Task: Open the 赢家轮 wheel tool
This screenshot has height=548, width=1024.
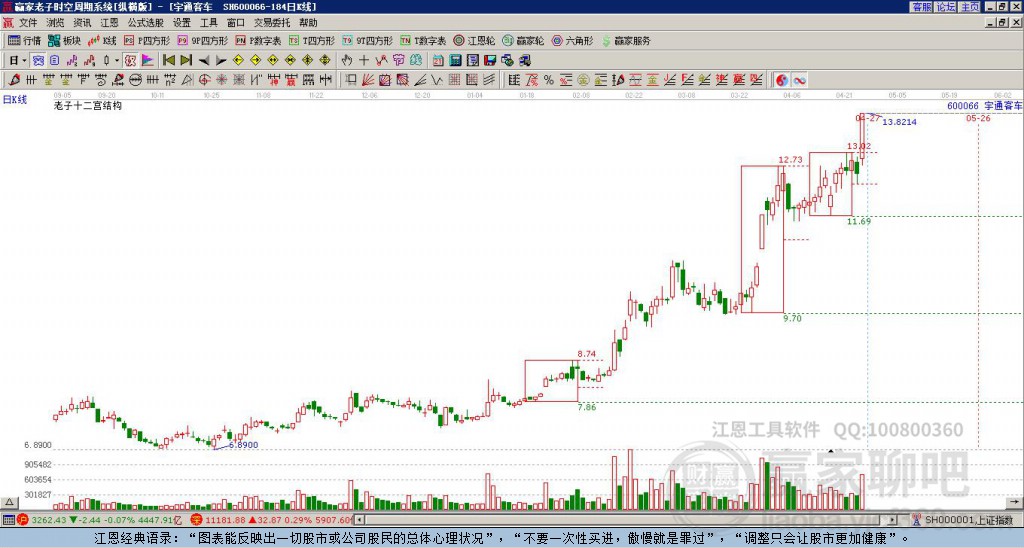Action: pos(523,40)
